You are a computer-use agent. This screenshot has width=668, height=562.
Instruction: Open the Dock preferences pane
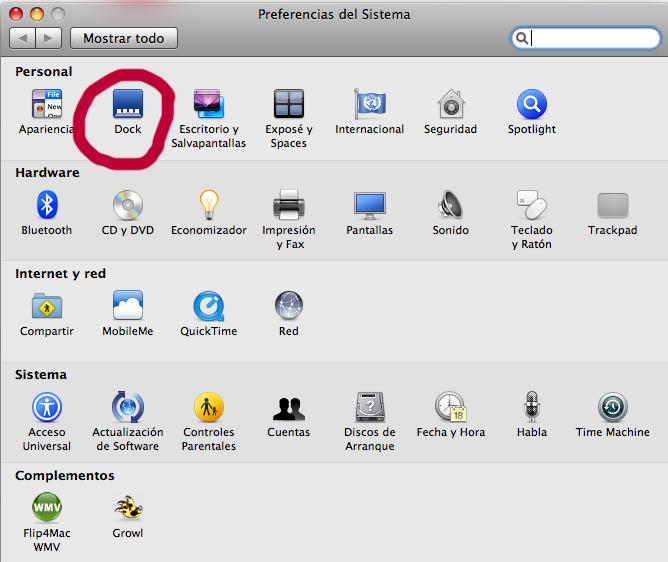(x=128, y=105)
